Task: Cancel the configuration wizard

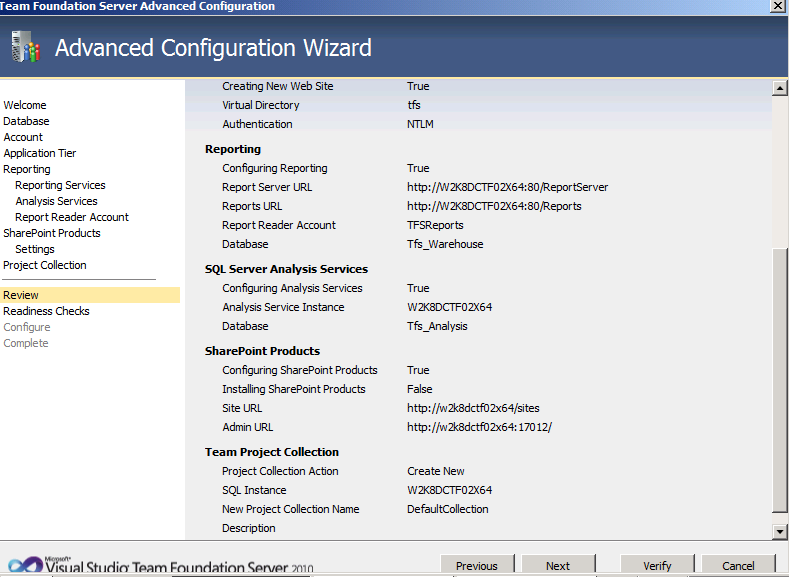Action: click(x=738, y=565)
